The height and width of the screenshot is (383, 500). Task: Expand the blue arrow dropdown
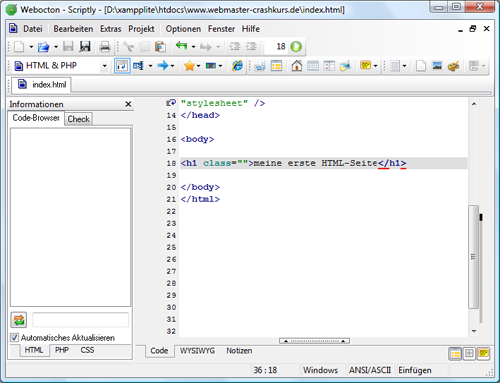point(172,66)
